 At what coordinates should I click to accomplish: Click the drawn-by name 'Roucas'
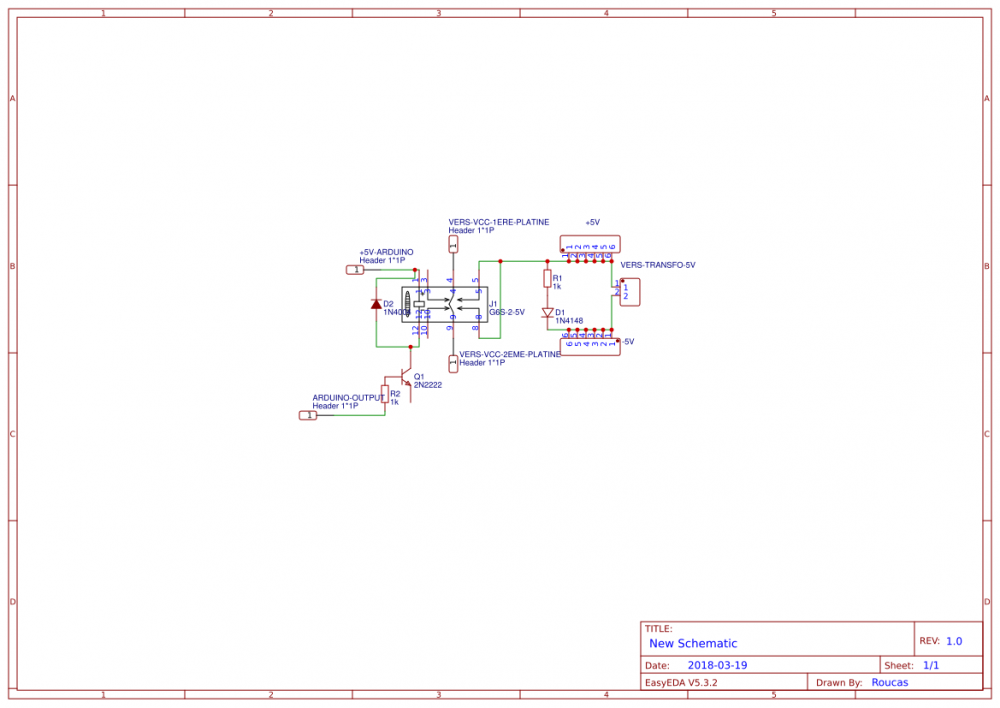[890, 682]
